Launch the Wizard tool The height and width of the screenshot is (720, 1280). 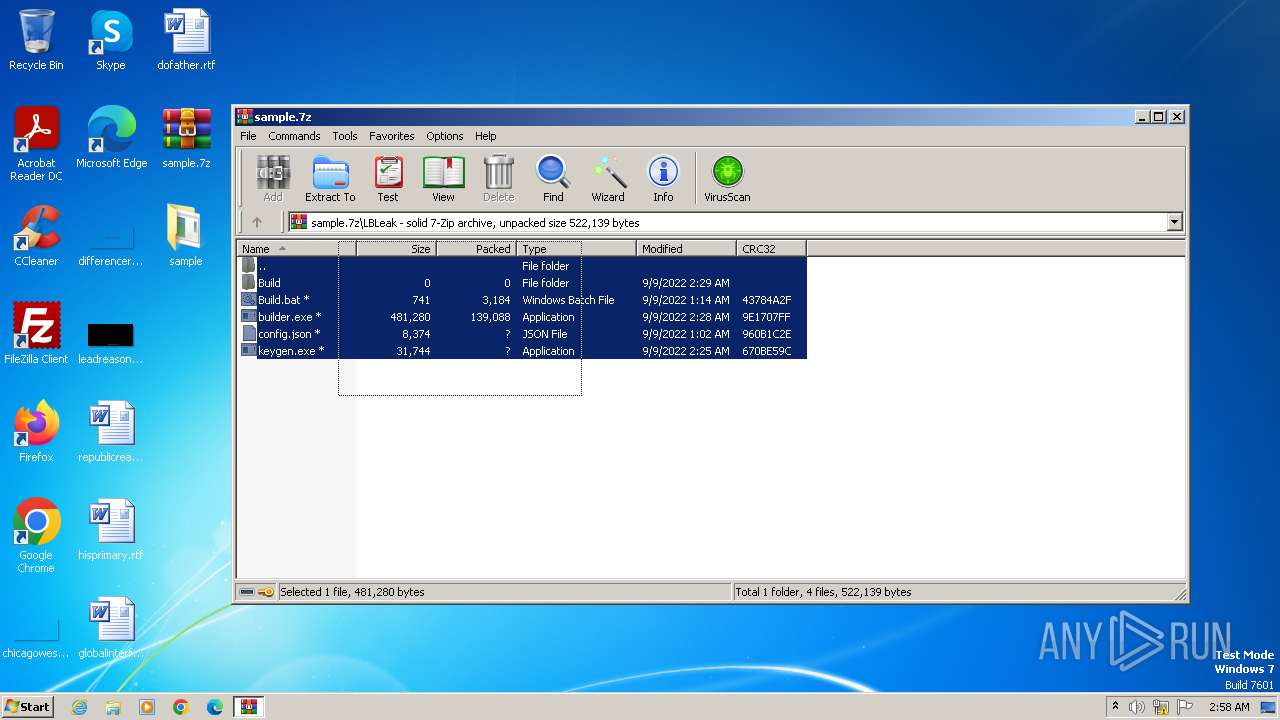pos(608,179)
